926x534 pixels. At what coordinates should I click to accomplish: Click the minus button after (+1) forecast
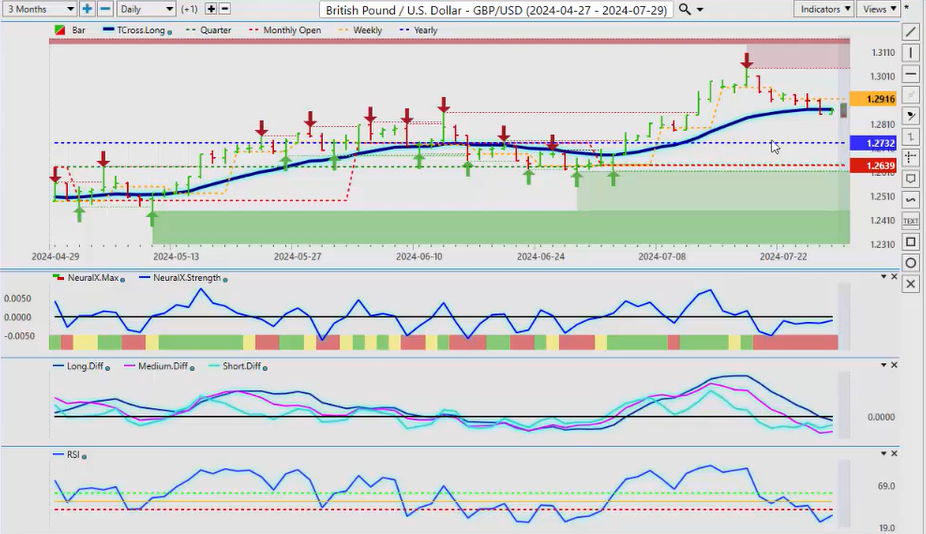[224, 9]
